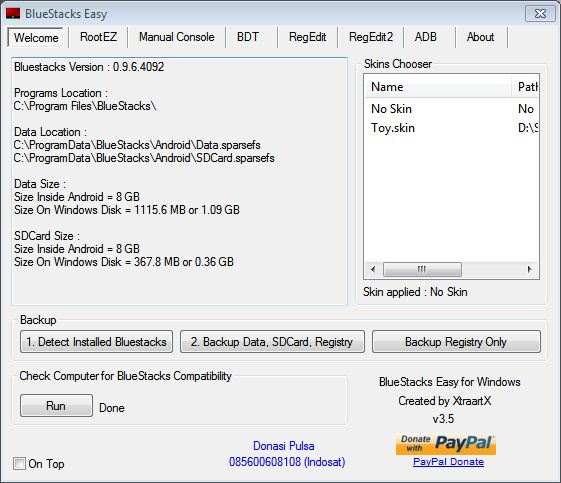Image resolution: width=561 pixels, height=483 pixels.
Task: Click the SDCard.sparsefs path line
Action: tap(144, 158)
